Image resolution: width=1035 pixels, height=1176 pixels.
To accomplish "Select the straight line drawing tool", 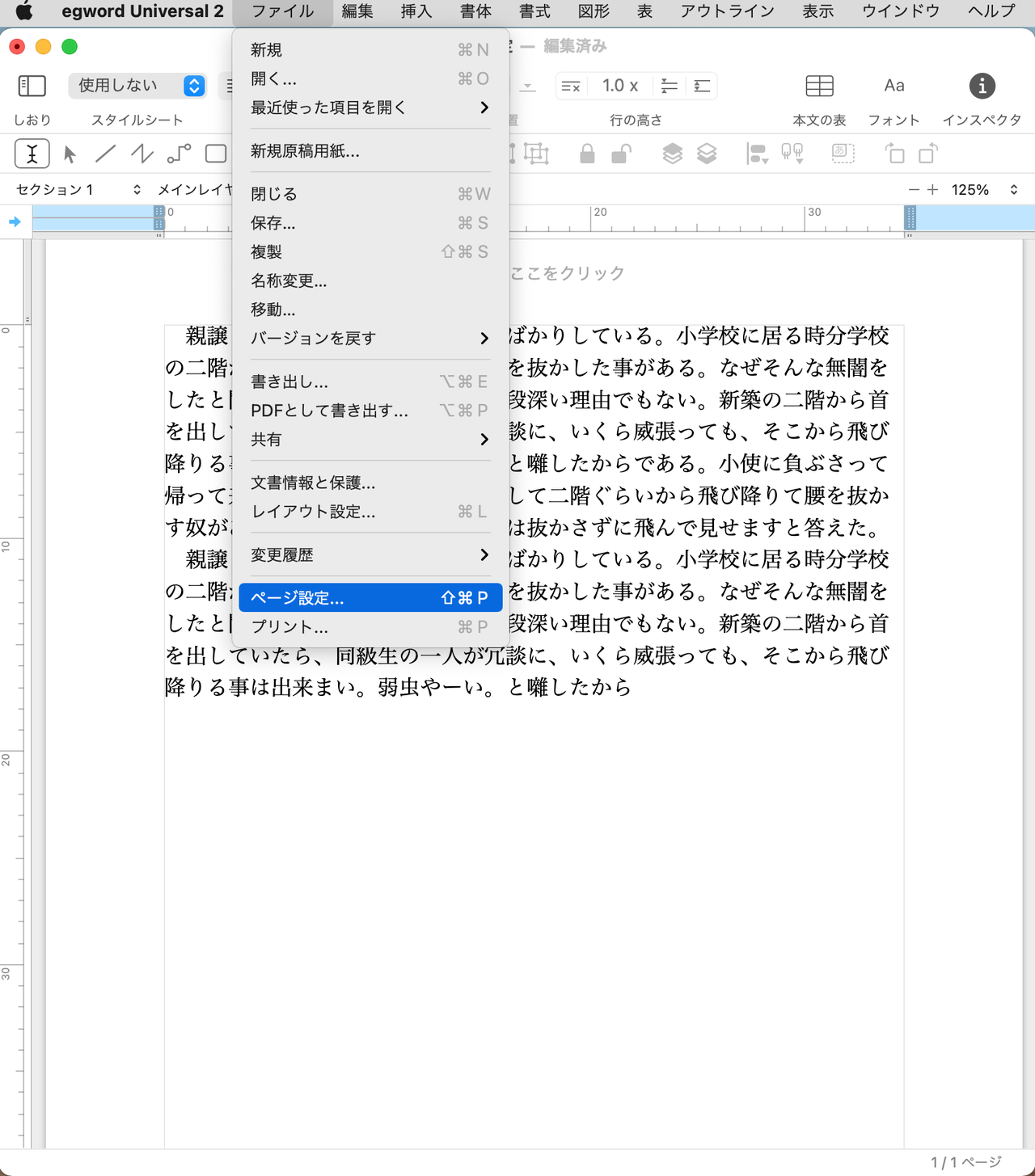I will (105, 154).
